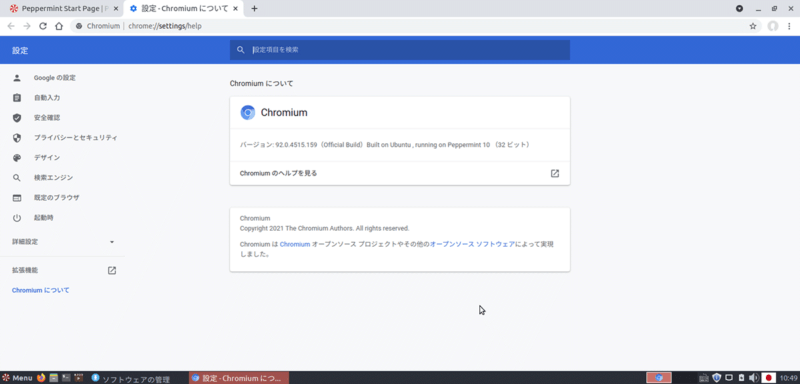Open a new browser tab
Screen dimensions: 800x384
point(255,9)
